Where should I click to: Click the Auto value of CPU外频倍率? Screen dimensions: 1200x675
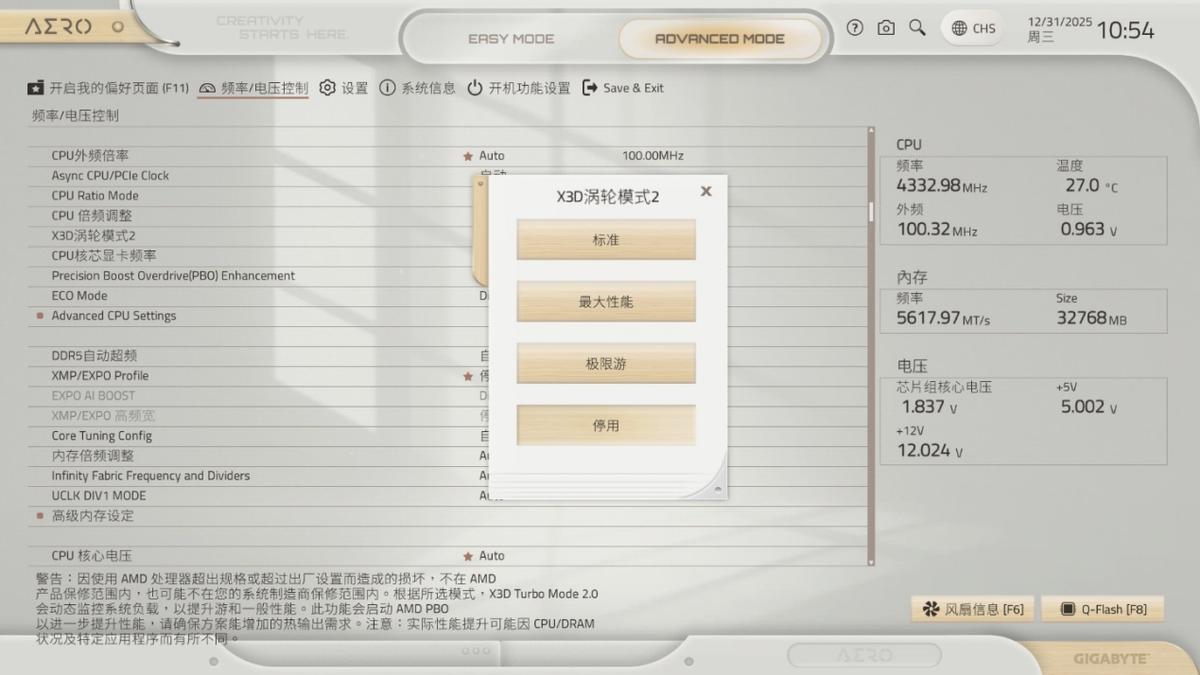[491, 156]
